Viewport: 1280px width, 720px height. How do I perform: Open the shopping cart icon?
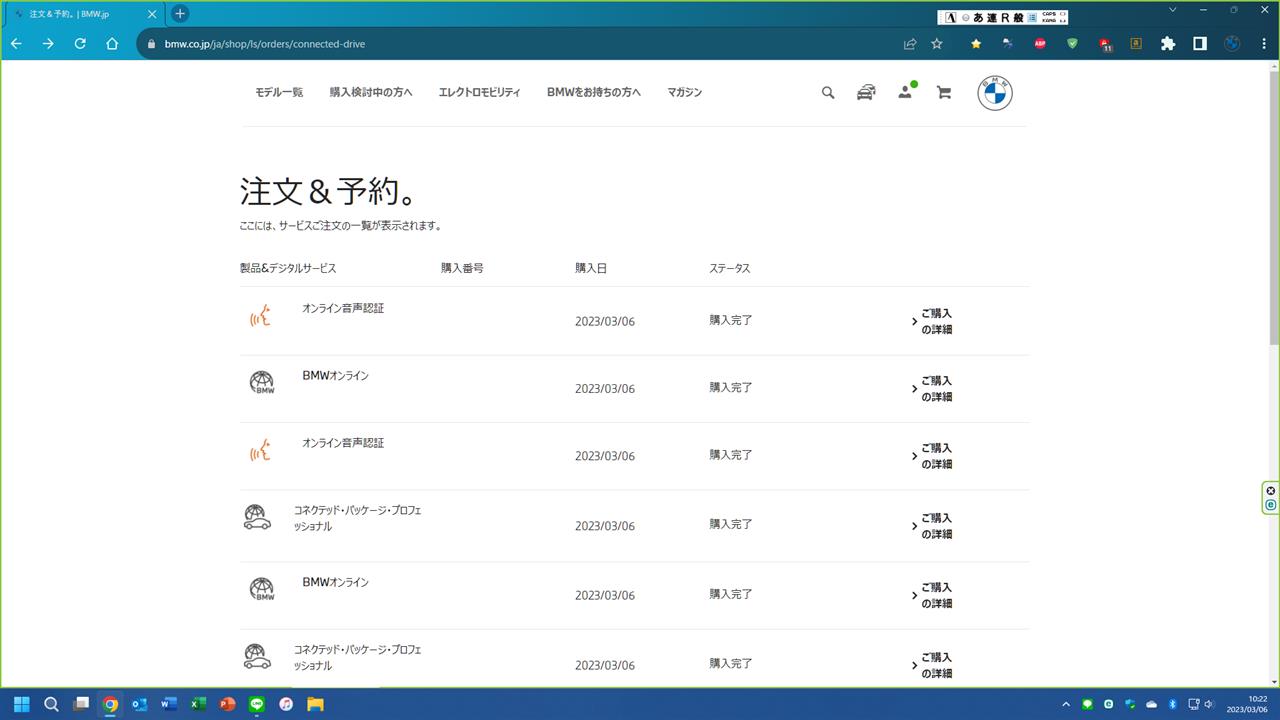click(943, 92)
